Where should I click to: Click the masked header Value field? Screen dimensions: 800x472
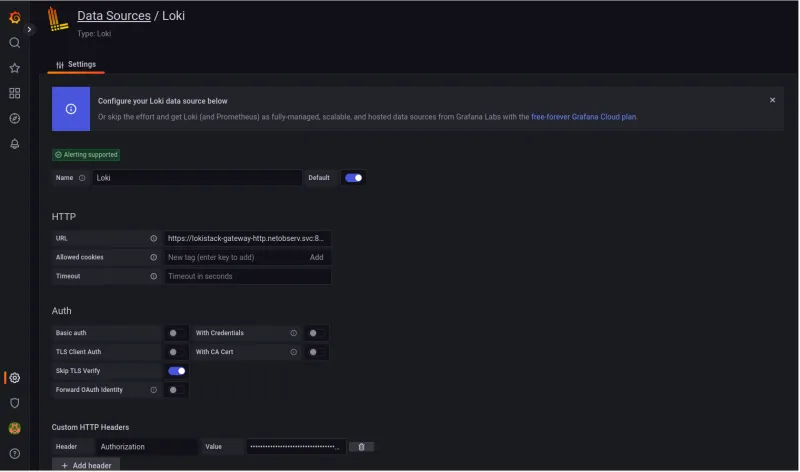[x=296, y=447]
